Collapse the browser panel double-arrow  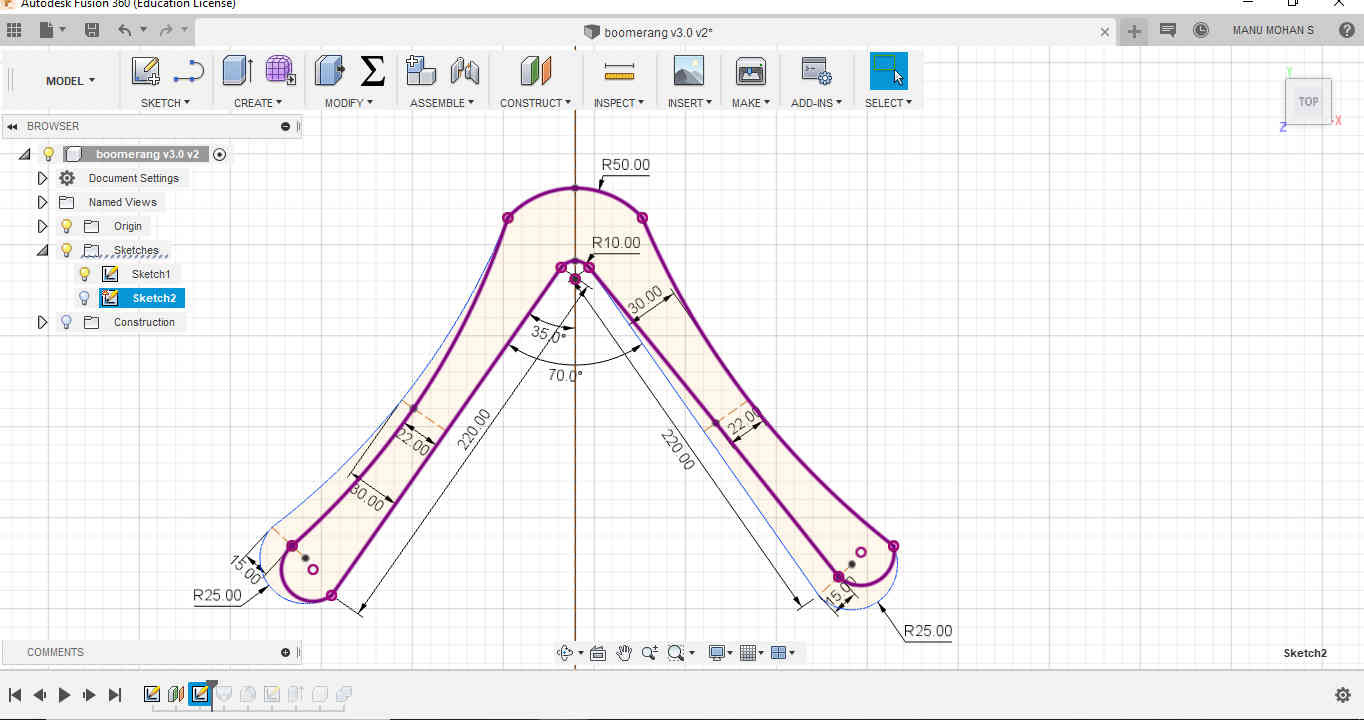[x=13, y=127]
